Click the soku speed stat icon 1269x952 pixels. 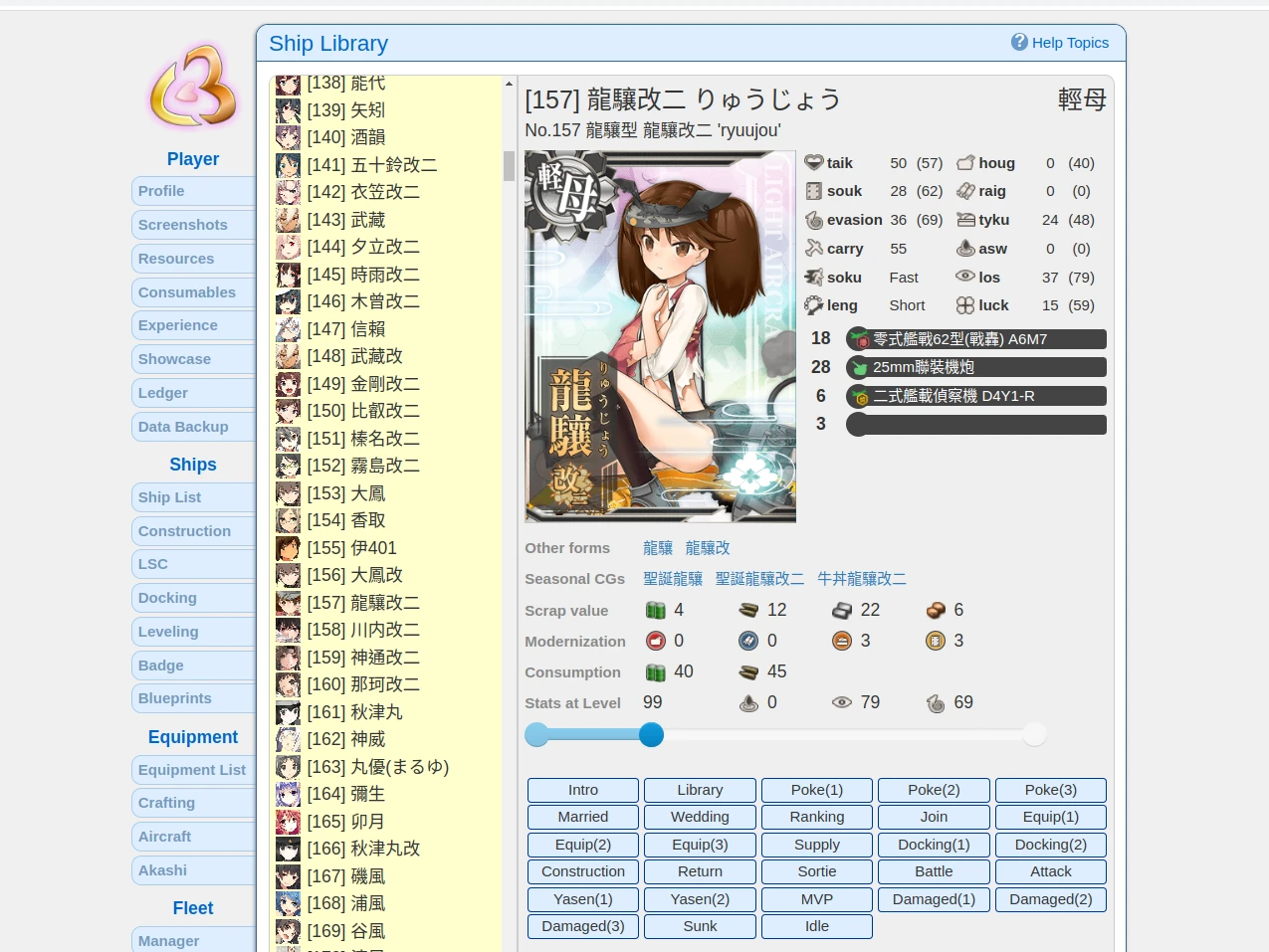click(814, 277)
